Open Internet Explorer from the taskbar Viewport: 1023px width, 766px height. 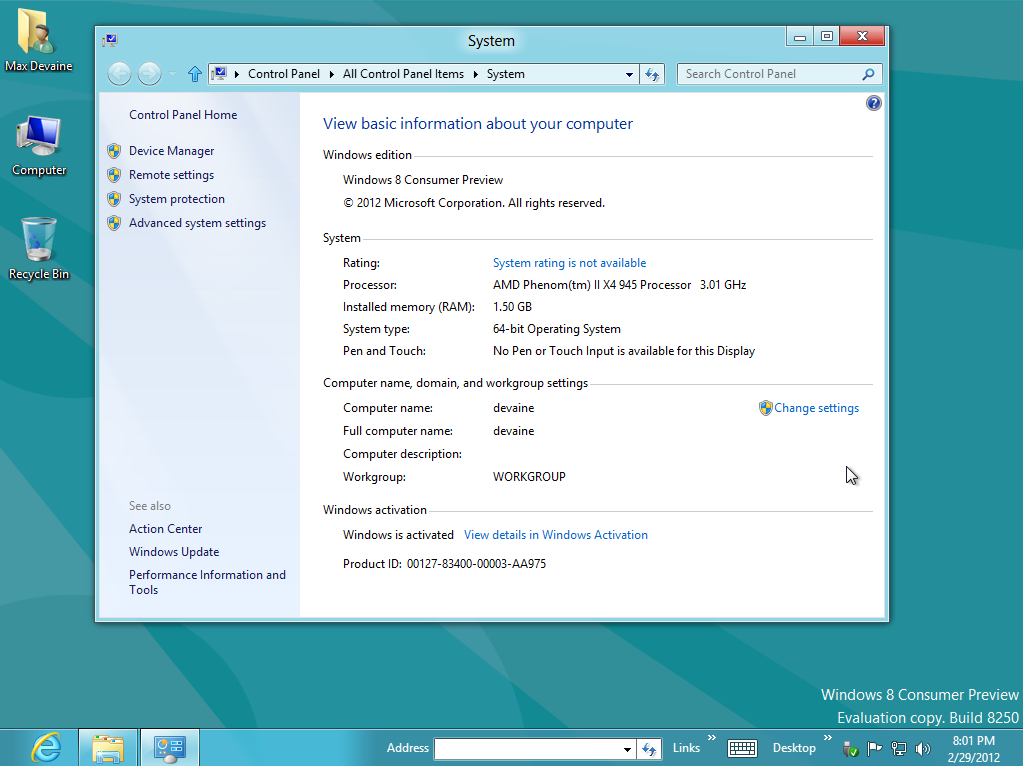click(47, 748)
